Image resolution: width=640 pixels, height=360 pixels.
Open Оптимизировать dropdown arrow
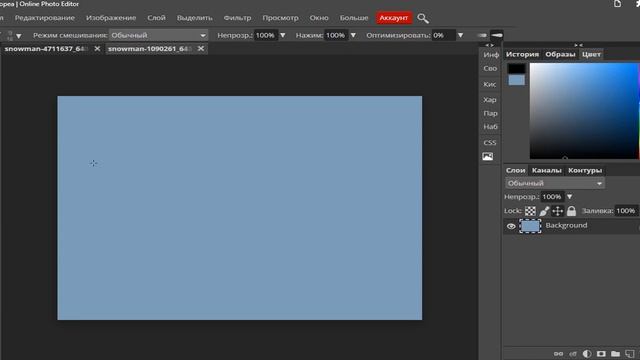460,36
